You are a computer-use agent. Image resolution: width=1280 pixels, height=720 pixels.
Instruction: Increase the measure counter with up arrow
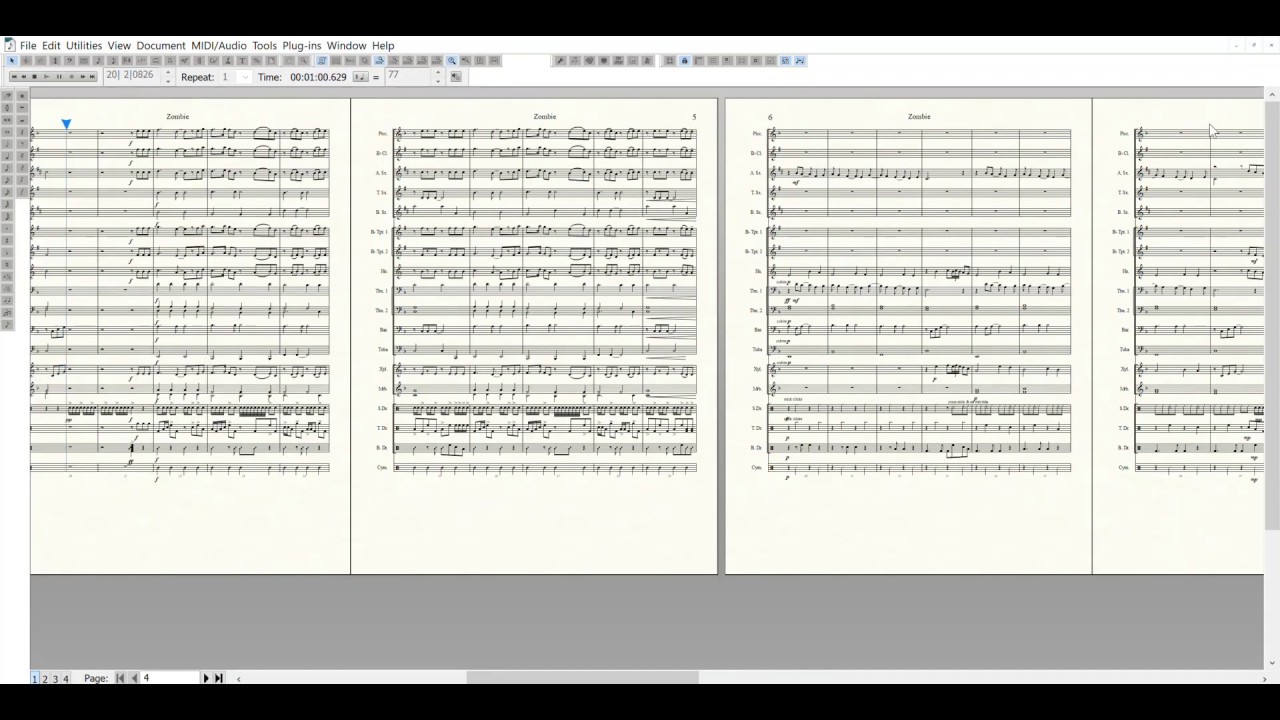(168, 72)
